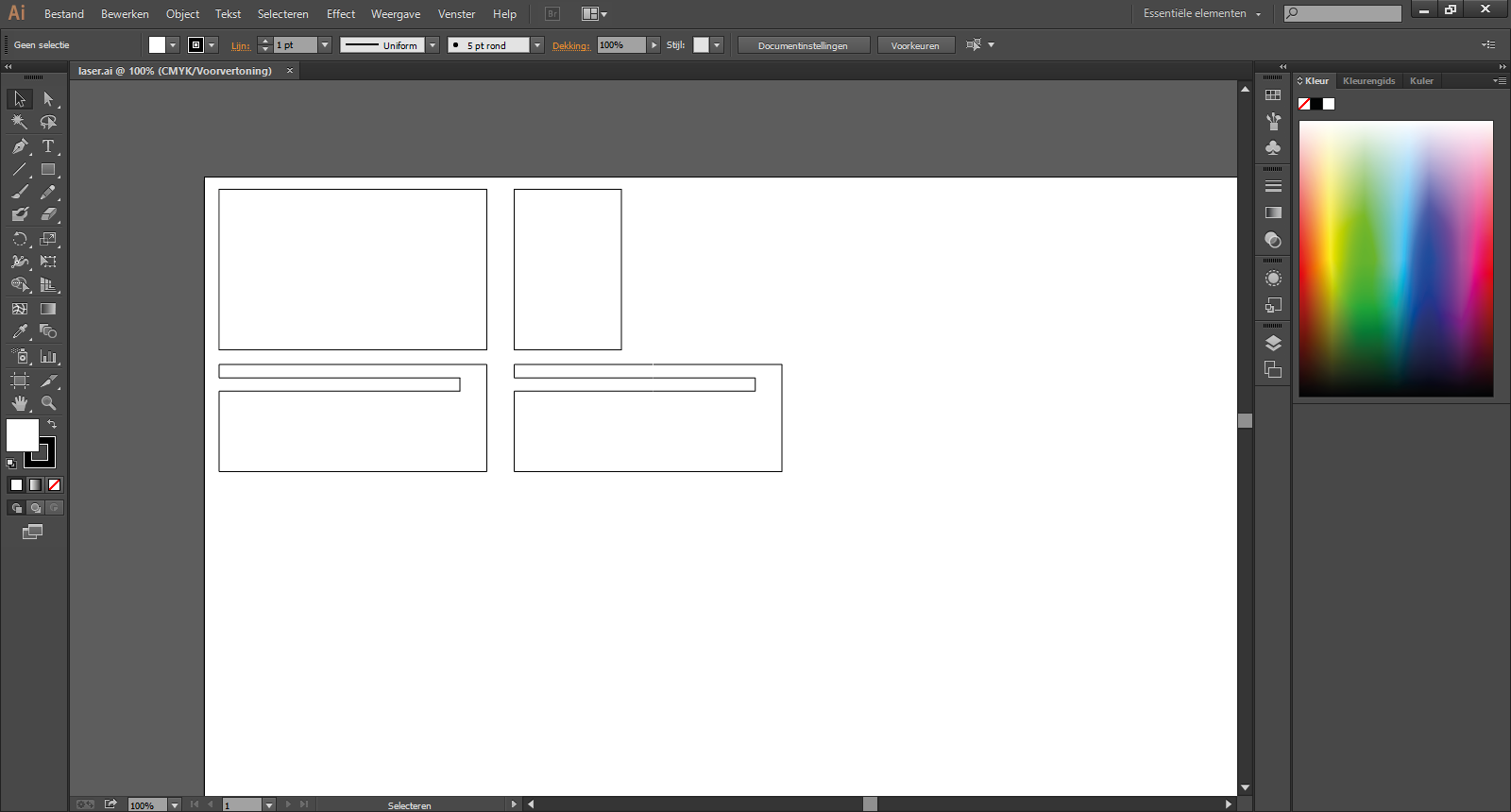Click the zoom level field at bottom
Viewport: 1511px width, 812px height.
coord(147,804)
